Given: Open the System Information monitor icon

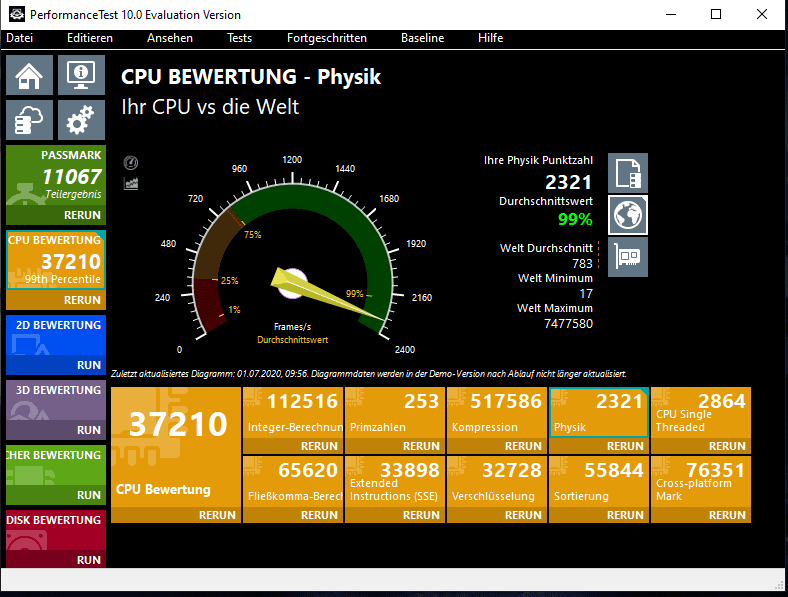Looking at the screenshot, I should [81, 75].
